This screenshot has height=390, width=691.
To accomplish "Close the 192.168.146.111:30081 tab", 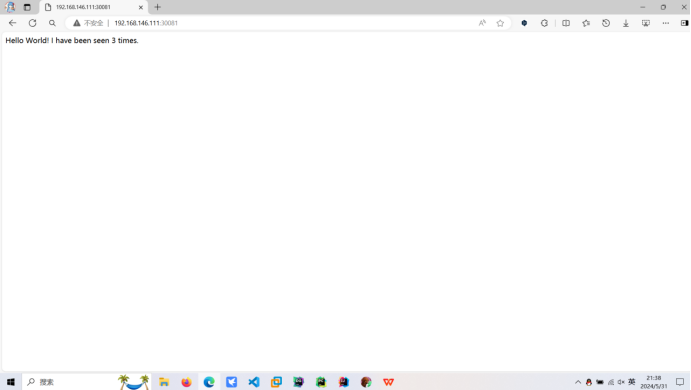I will point(141,7).
